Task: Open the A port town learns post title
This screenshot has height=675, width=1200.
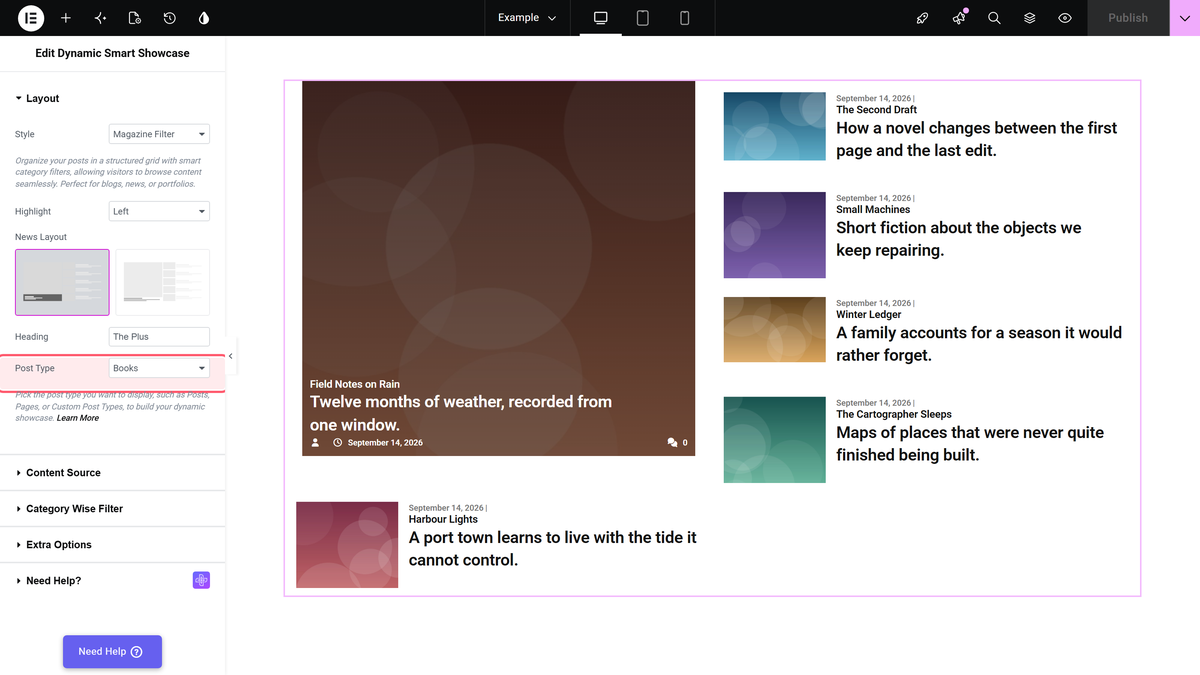Action: [x=553, y=549]
